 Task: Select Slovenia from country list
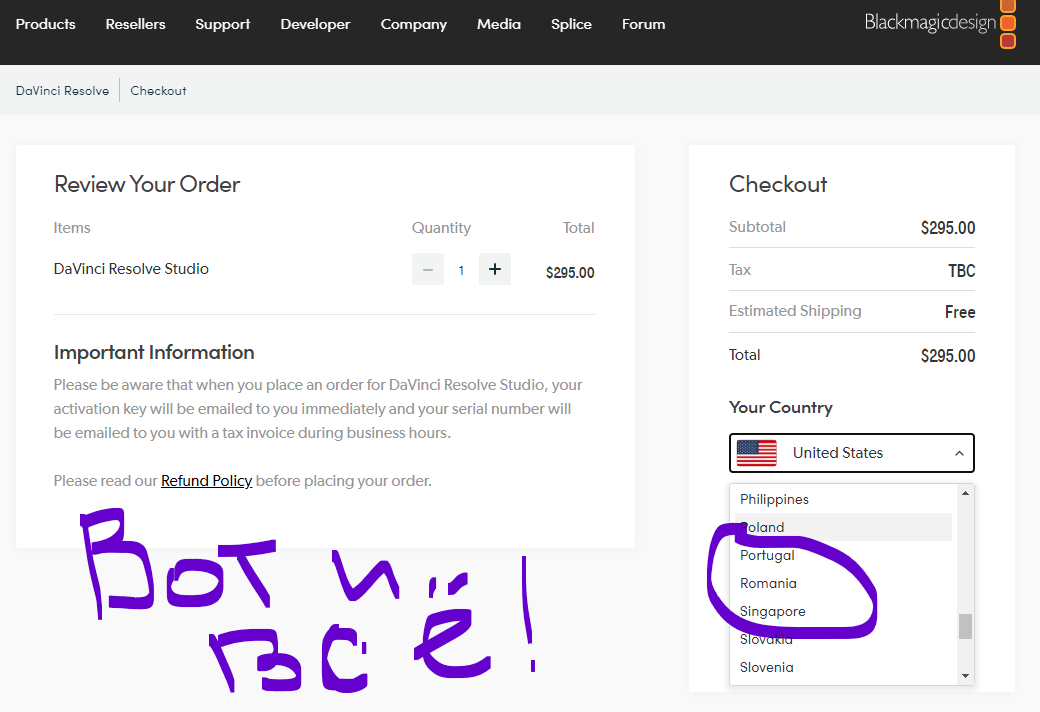(x=843, y=668)
